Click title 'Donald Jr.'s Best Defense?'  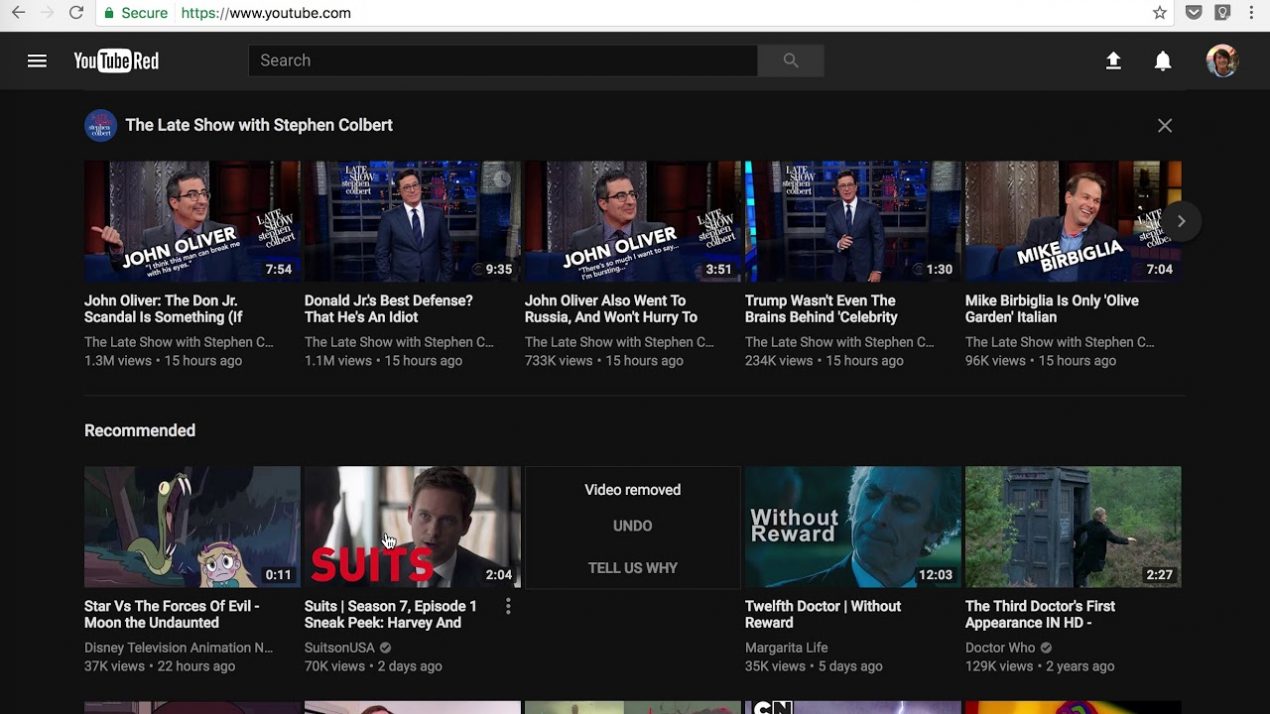388,309
